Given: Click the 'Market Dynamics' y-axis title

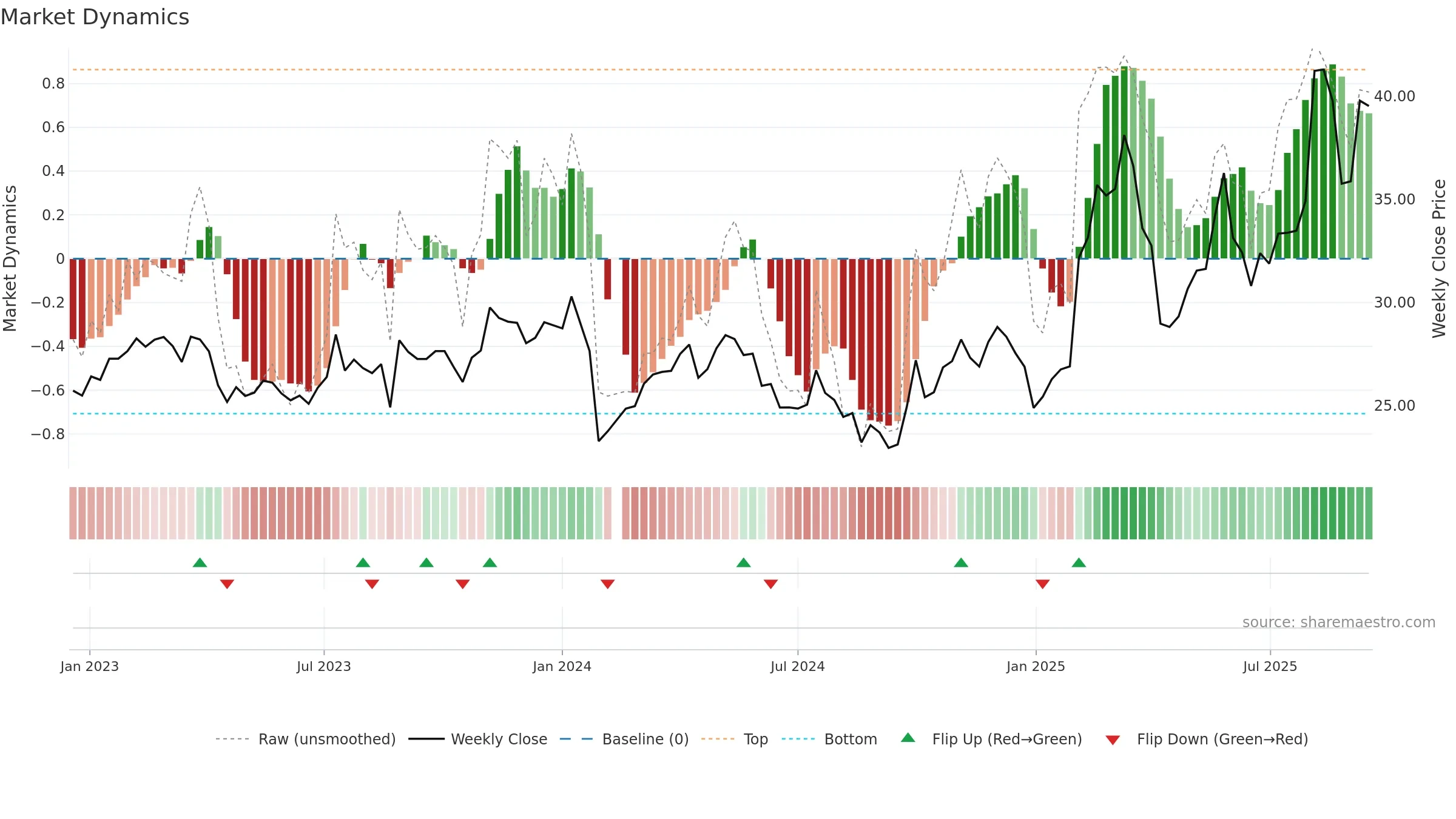Looking at the screenshot, I should pyautogui.click(x=10, y=258).
